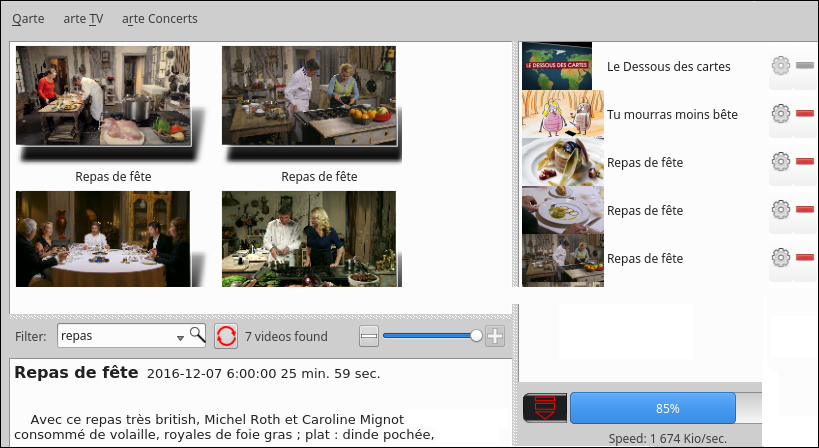Select the dinner table scene thumbnail
819x448 pixels.
(103, 239)
